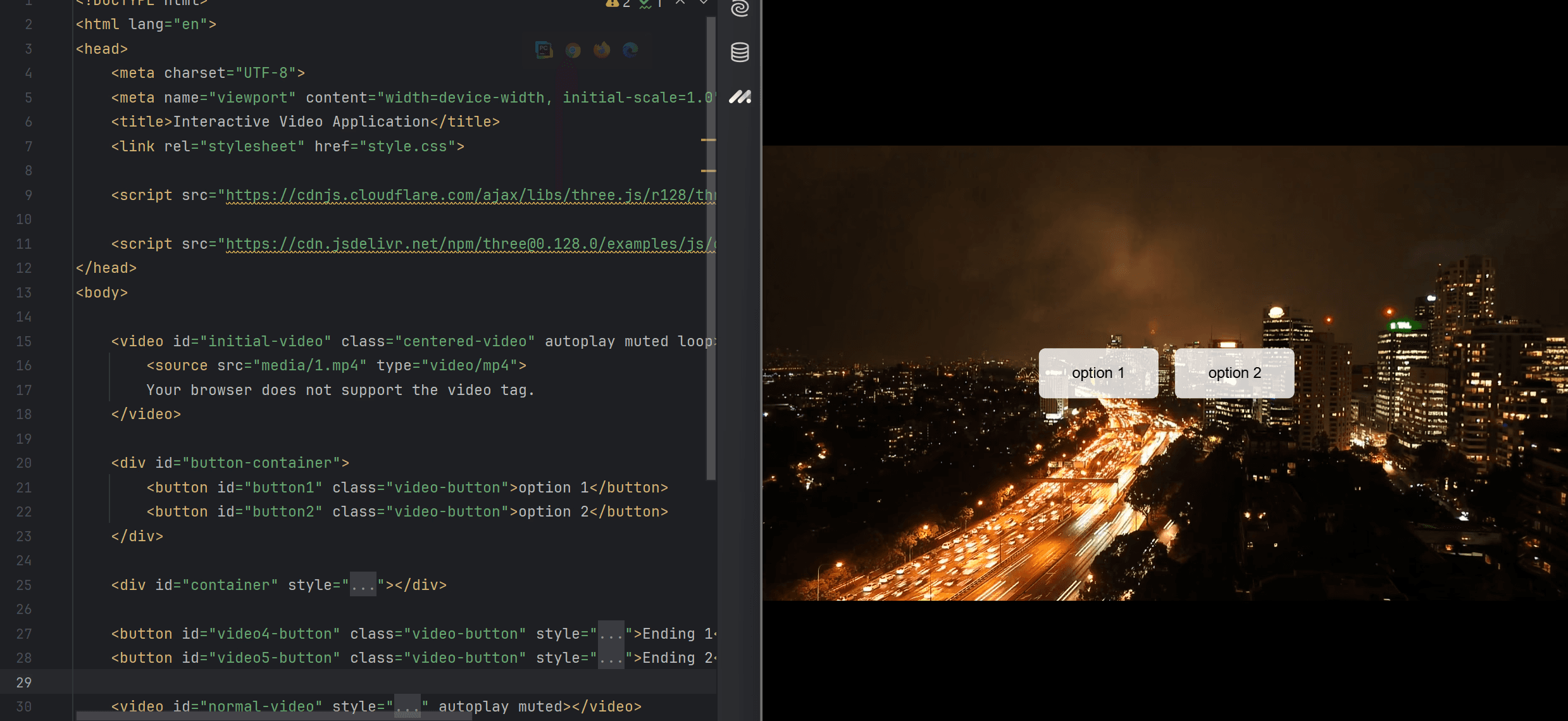Expand folded style on video4-button line
This screenshot has width=1568, height=721.
click(611, 634)
